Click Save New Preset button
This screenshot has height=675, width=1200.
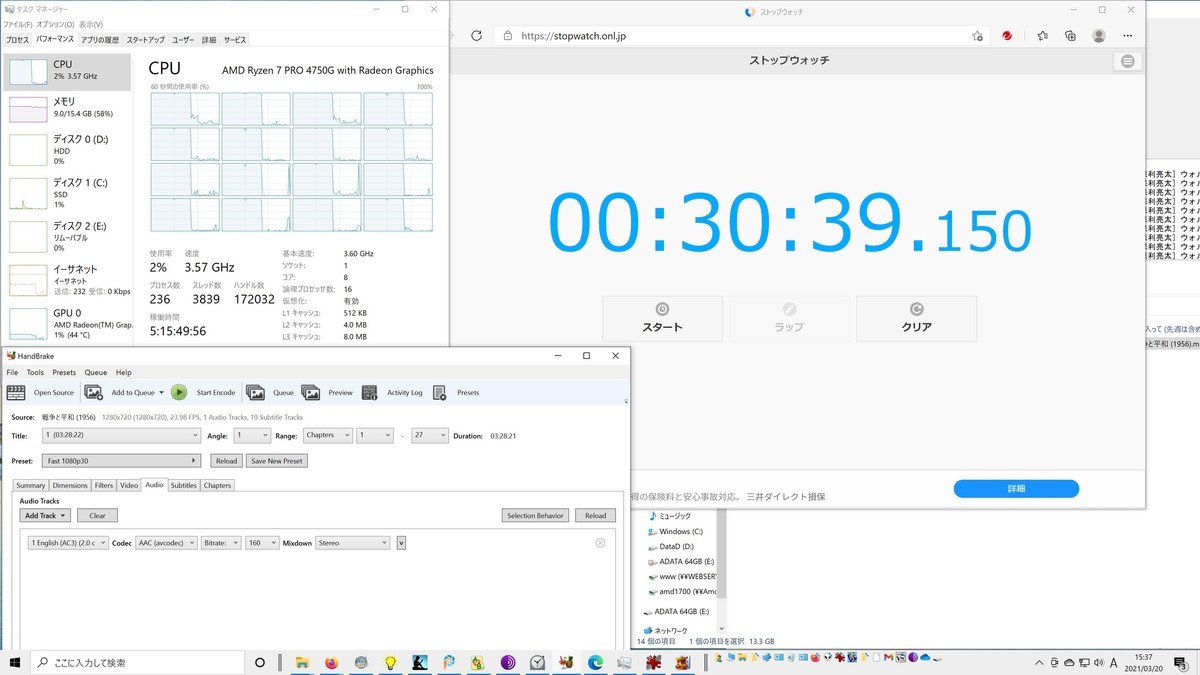point(277,461)
